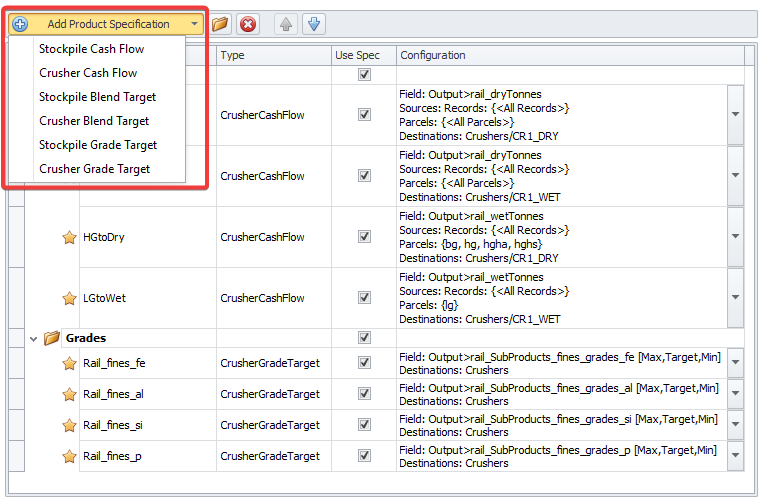766x503 pixels.
Task: Select Stockpile Blend Target menu entry
Action: tap(97, 97)
